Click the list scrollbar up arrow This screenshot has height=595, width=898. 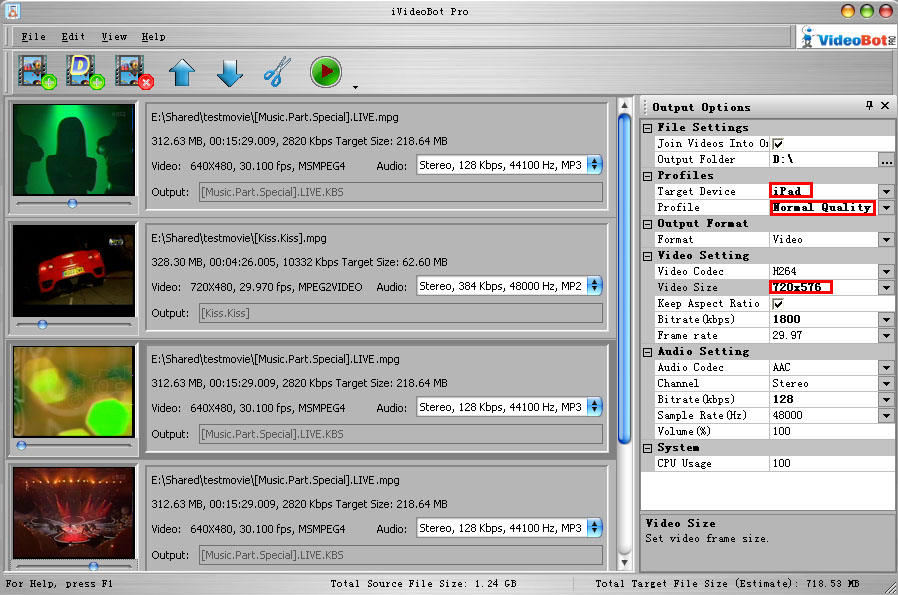click(624, 105)
